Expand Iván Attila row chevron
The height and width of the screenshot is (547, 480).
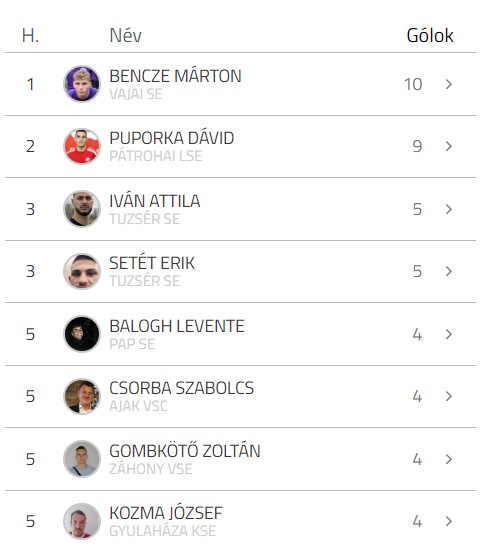(449, 209)
